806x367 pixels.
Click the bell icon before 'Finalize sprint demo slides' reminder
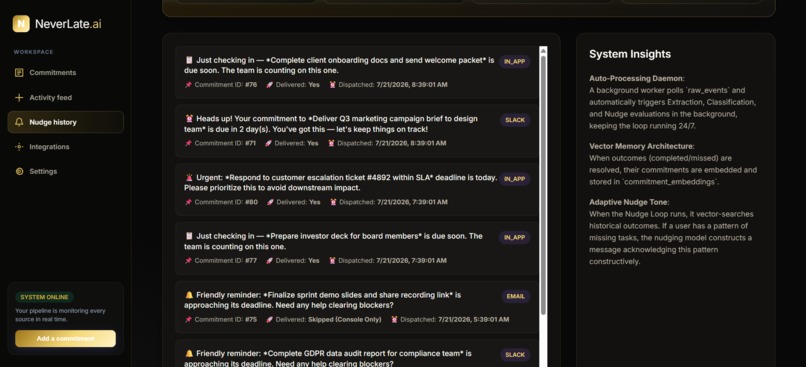189,295
